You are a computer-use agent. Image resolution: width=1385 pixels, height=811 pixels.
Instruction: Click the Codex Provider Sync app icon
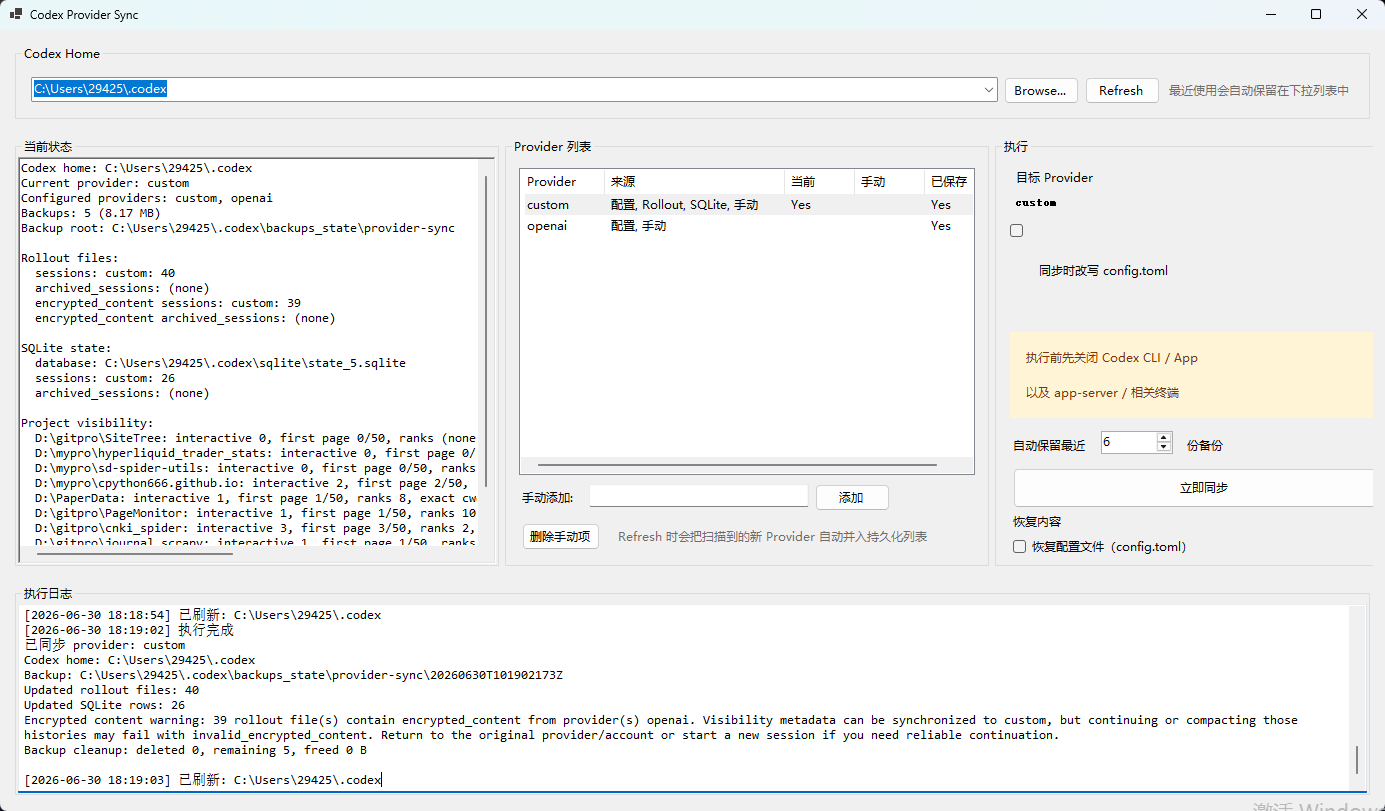pos(16,15)
